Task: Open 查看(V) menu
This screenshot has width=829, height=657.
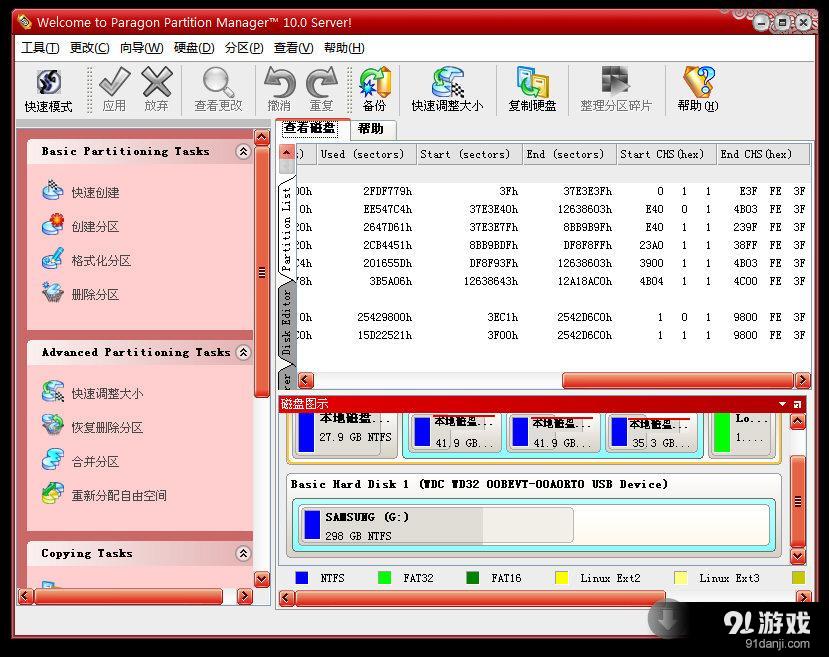Action: click(293, 48)
